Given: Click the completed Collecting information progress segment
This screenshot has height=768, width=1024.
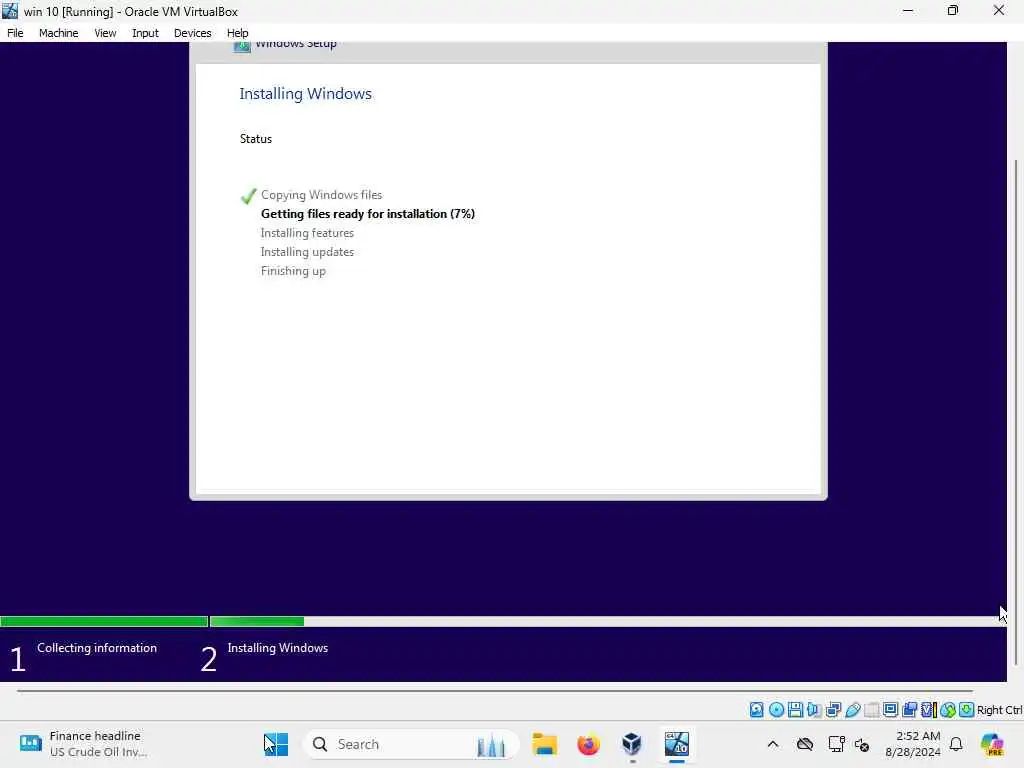Looking at the screenshot, I should tap(104, 622).
